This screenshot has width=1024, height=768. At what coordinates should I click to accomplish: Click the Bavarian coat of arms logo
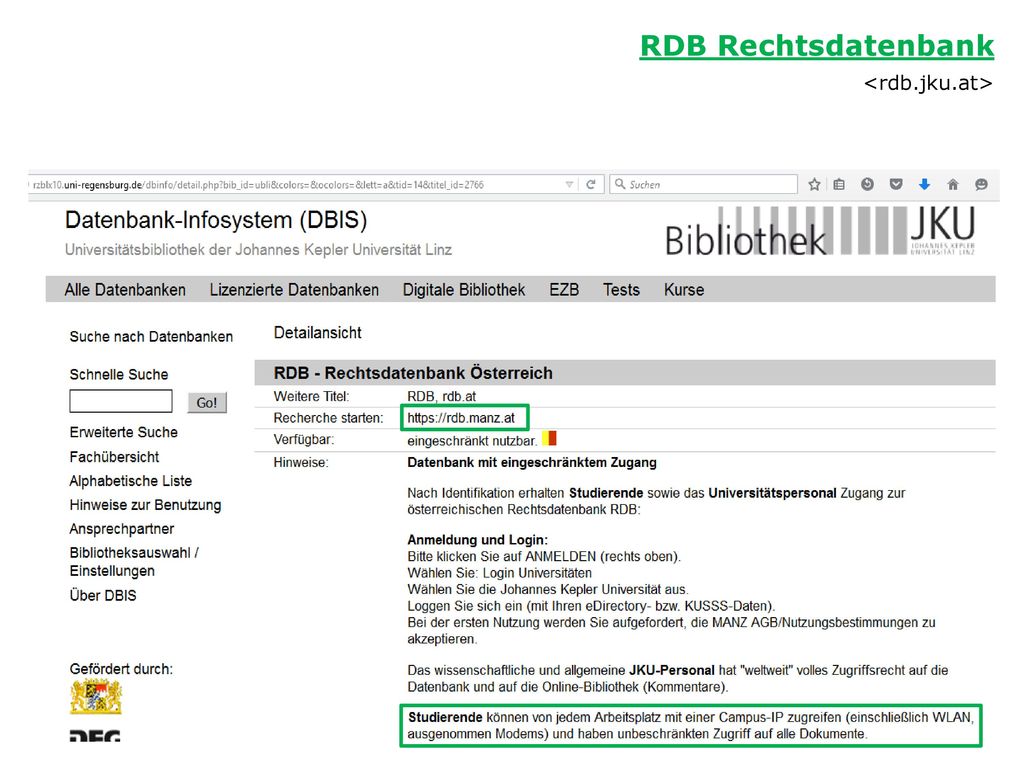coord(96,697)
